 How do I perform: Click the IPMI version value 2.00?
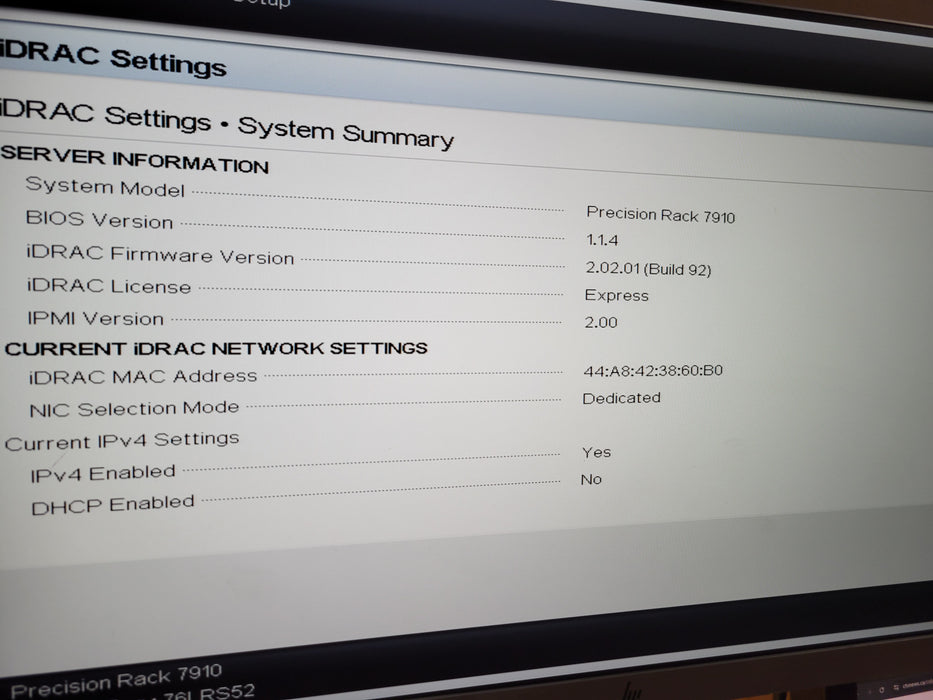point(601,323)
